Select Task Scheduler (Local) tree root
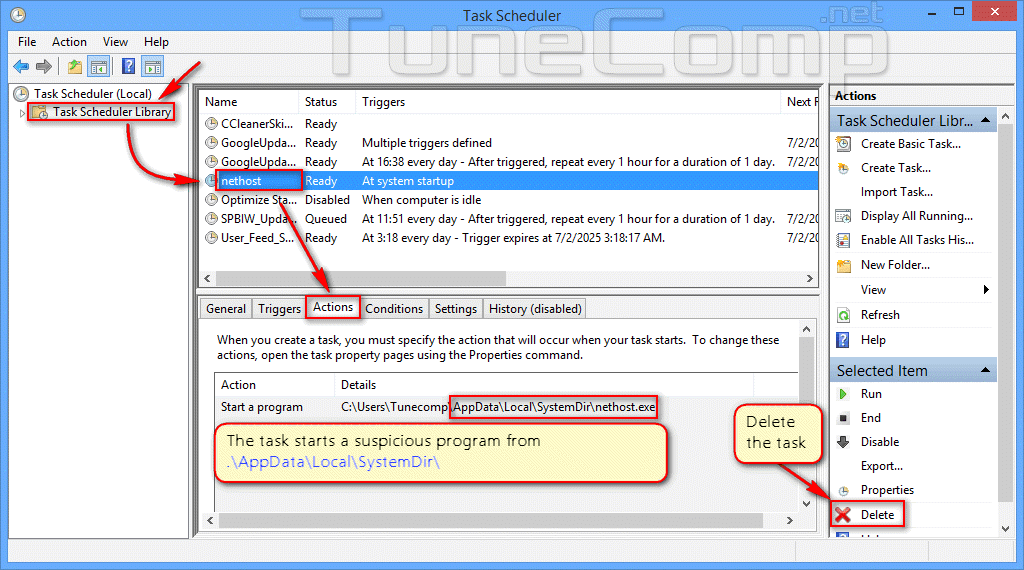 point(93,94)
